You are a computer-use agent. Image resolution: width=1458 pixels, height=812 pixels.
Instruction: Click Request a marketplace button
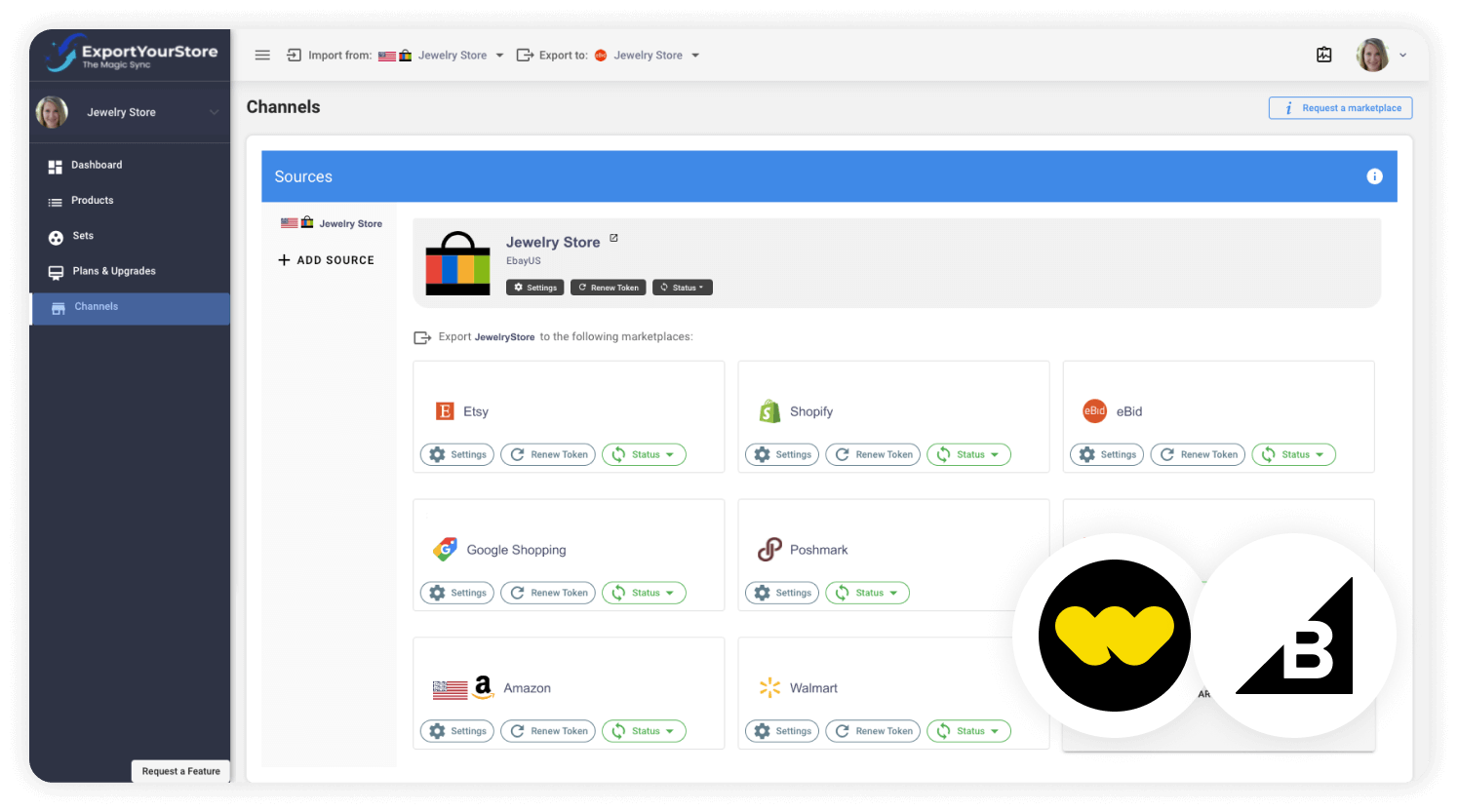[1341, 108]
